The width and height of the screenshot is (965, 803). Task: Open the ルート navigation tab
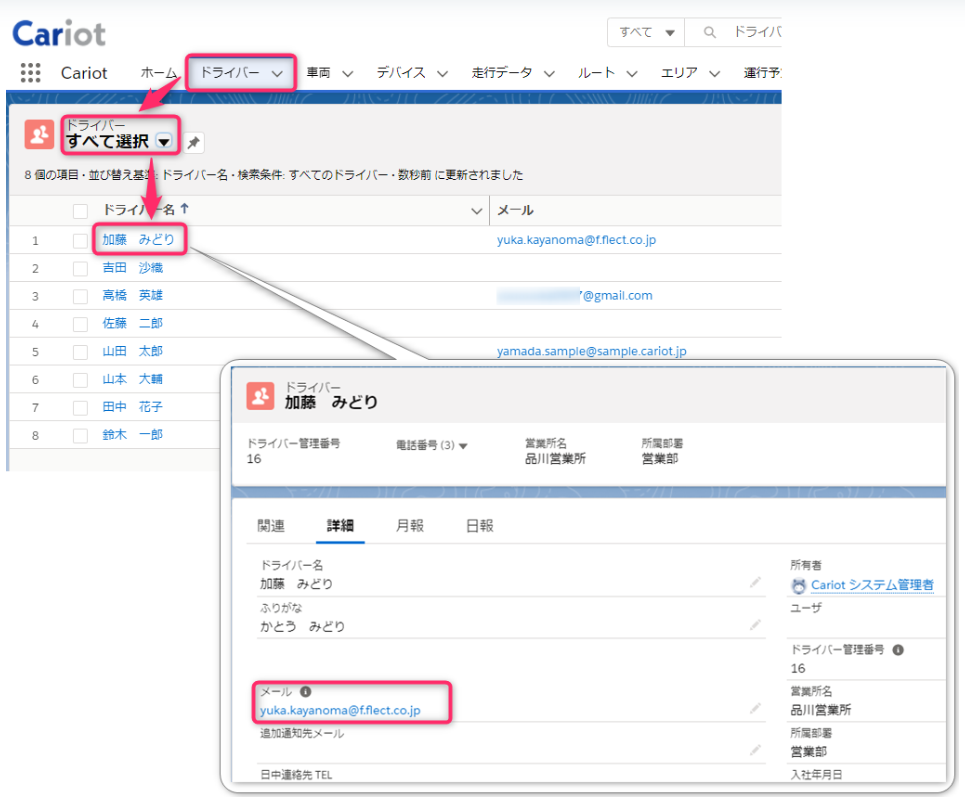click(596, 73)
